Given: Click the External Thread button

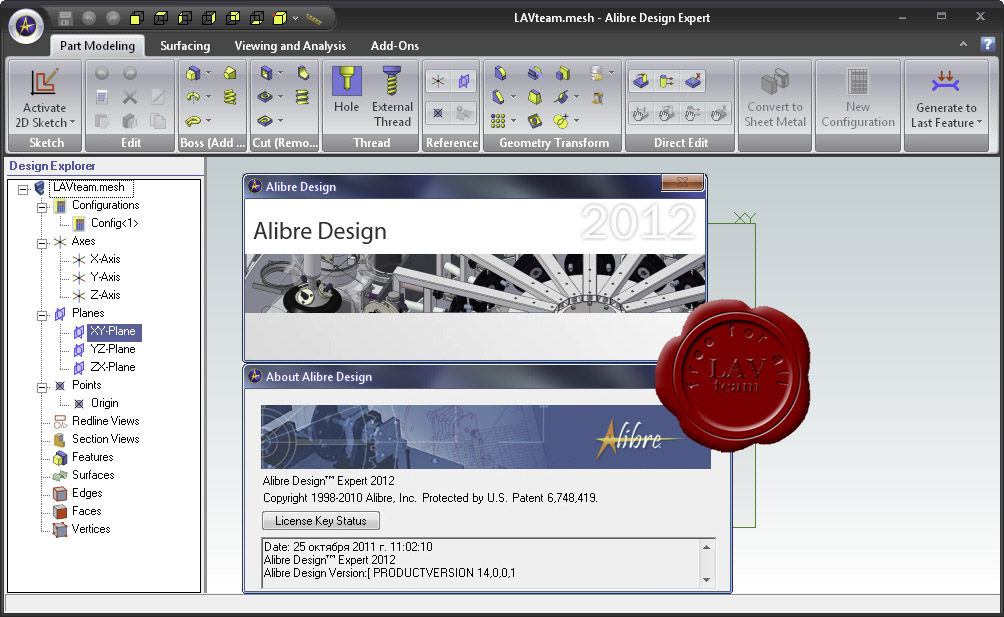Looking at the screenshot, I should pyautogui.click(x=393, y=97).
